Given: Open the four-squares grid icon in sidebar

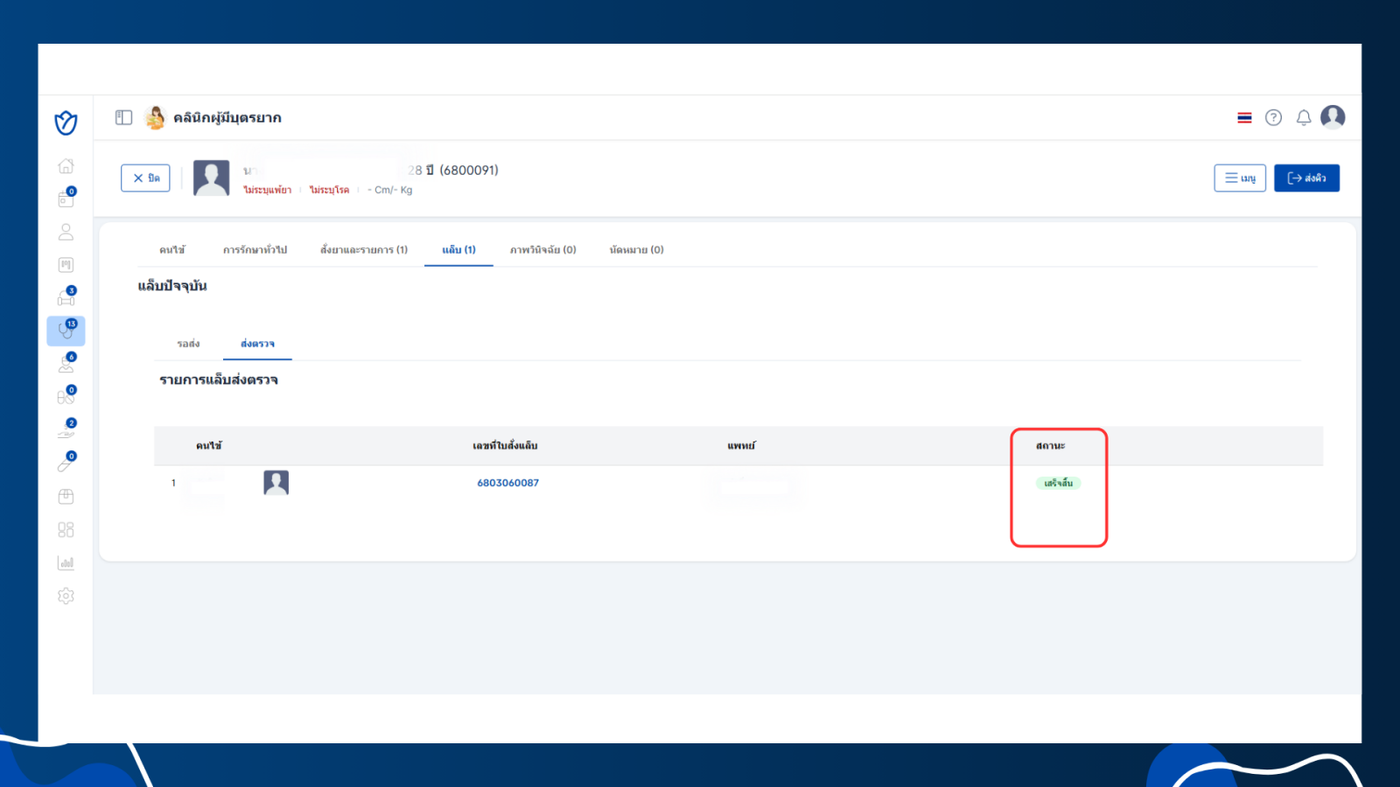Looking at the screenshot, I should (x=66, y=530).
